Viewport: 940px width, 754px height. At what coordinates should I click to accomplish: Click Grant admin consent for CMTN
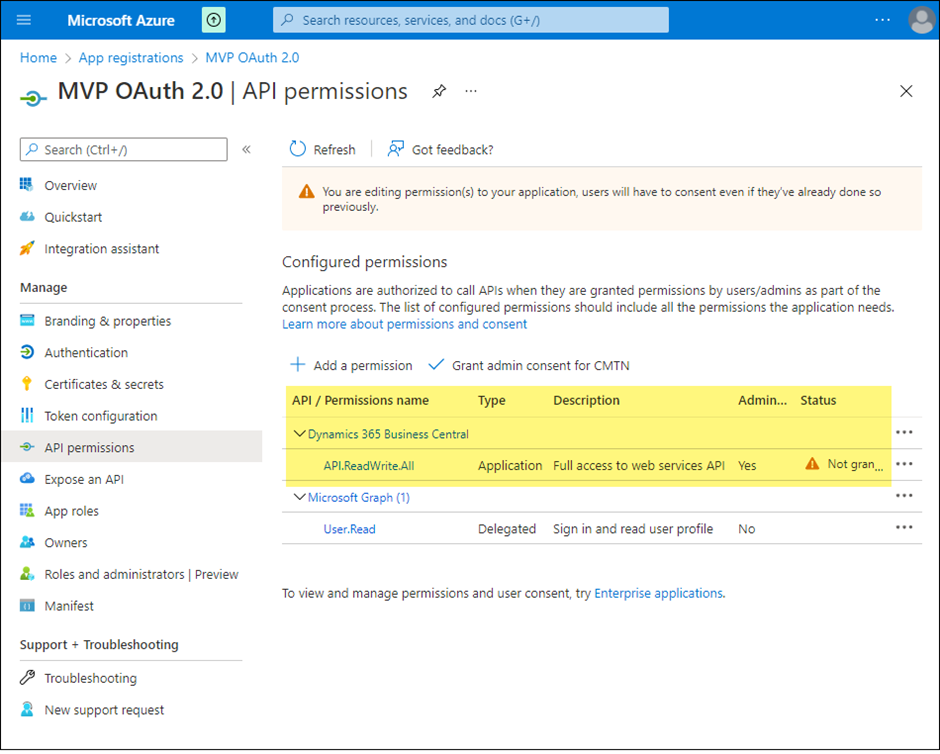(529, 365)
